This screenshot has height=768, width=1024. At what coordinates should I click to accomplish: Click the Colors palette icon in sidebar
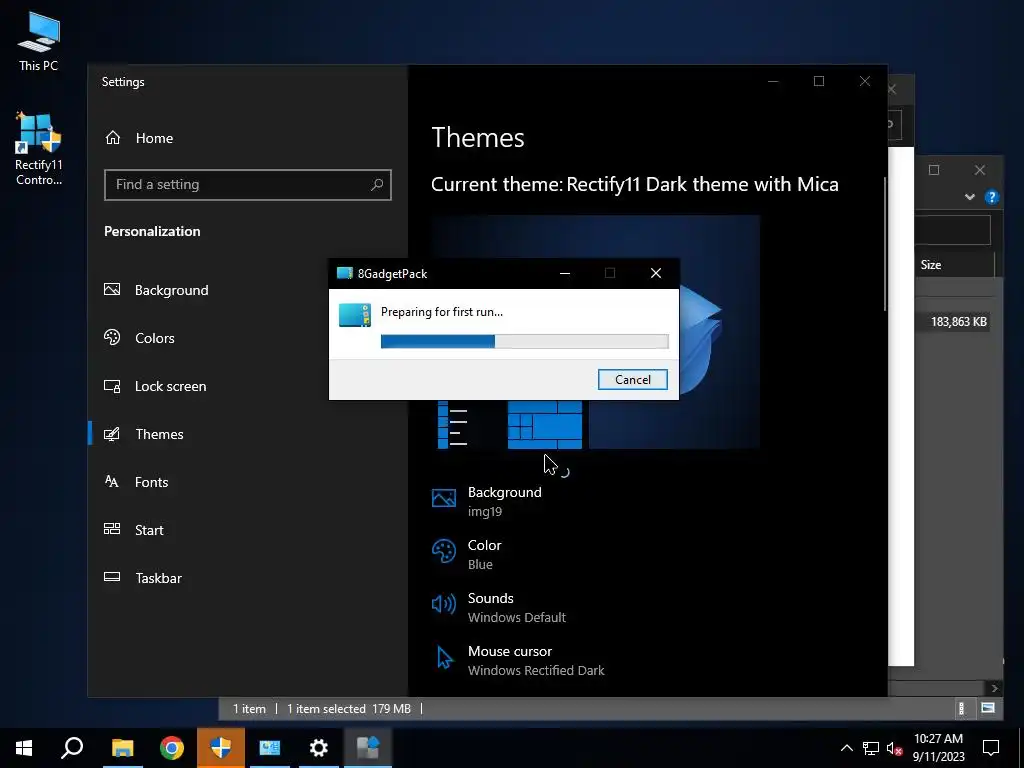pos(112,337)
